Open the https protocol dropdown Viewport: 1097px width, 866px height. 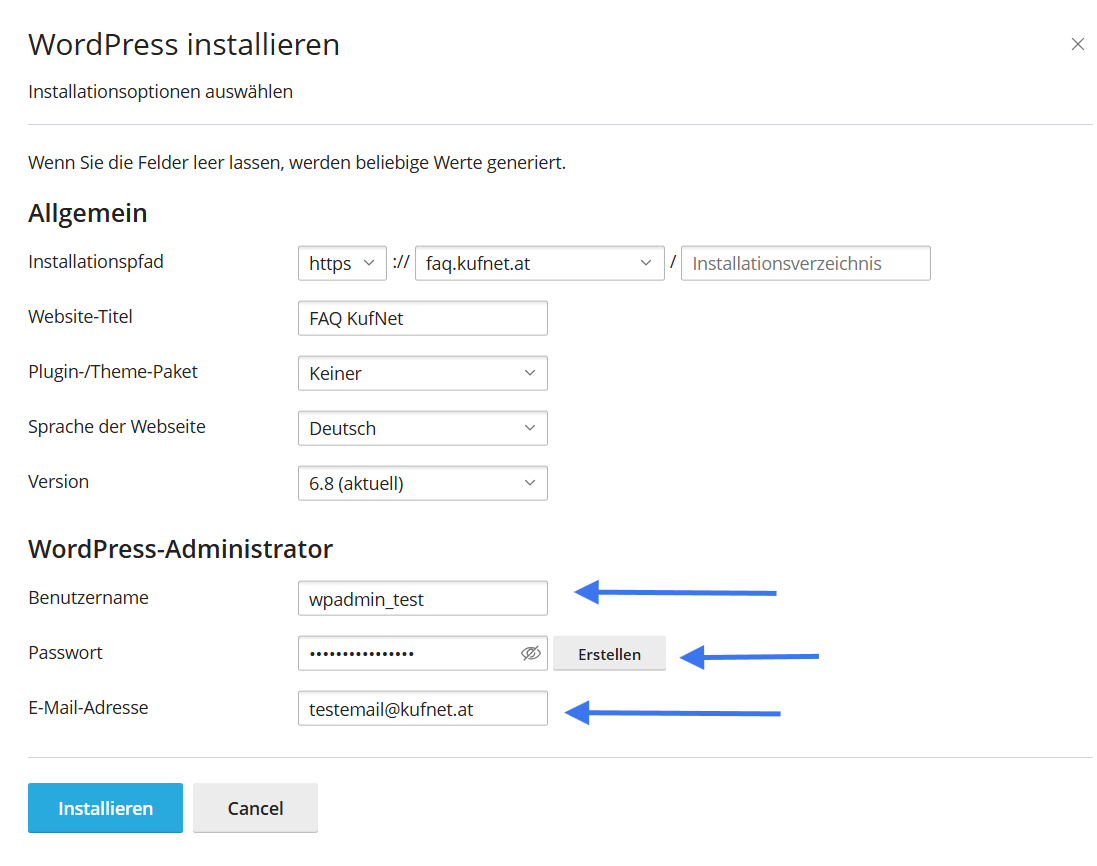coord(342,264)
